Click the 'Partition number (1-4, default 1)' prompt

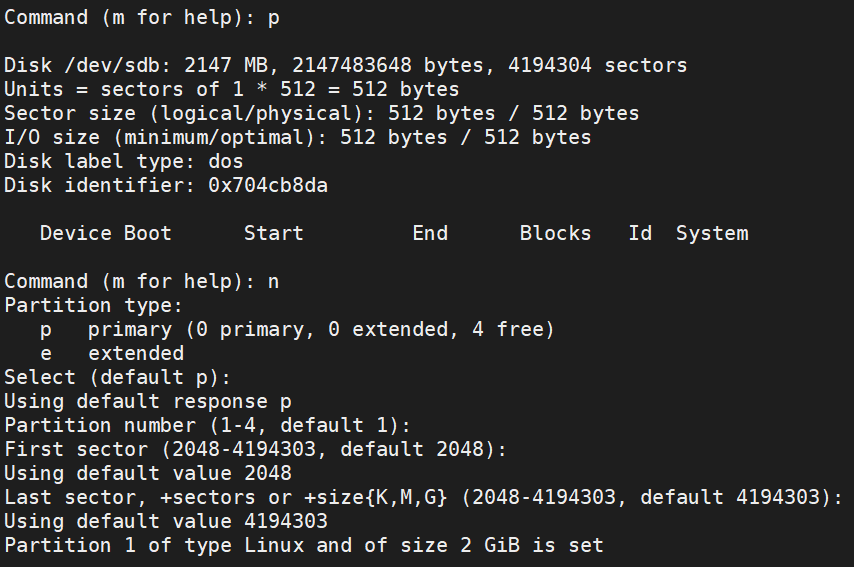click(x=207, y=425)
